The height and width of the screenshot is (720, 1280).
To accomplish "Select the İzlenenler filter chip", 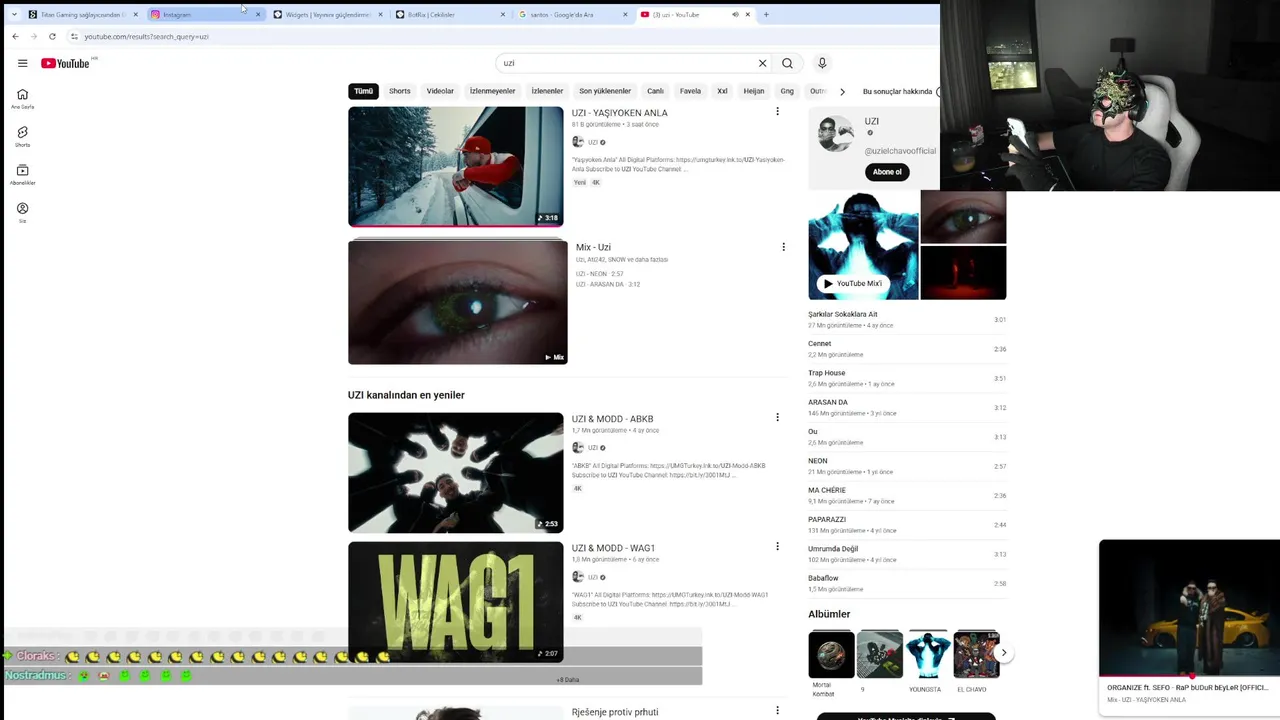I will coord(547,91).
